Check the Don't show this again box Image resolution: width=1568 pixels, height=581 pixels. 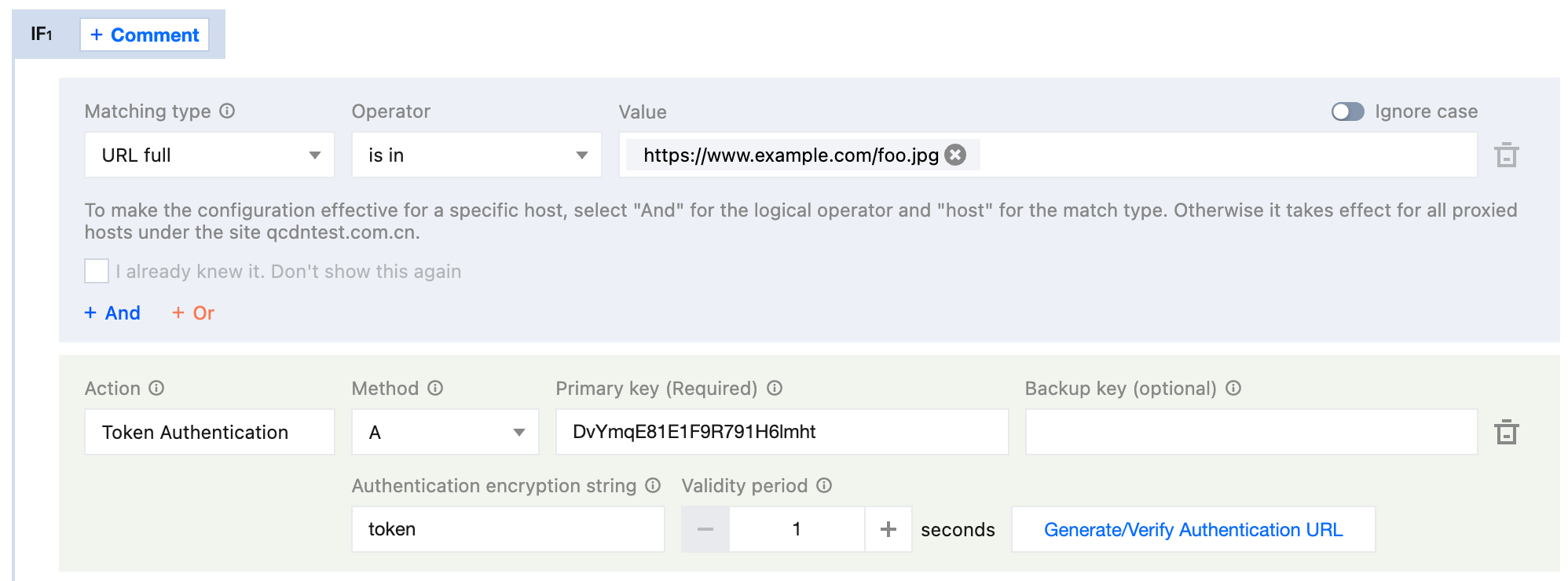coord(97,271)
